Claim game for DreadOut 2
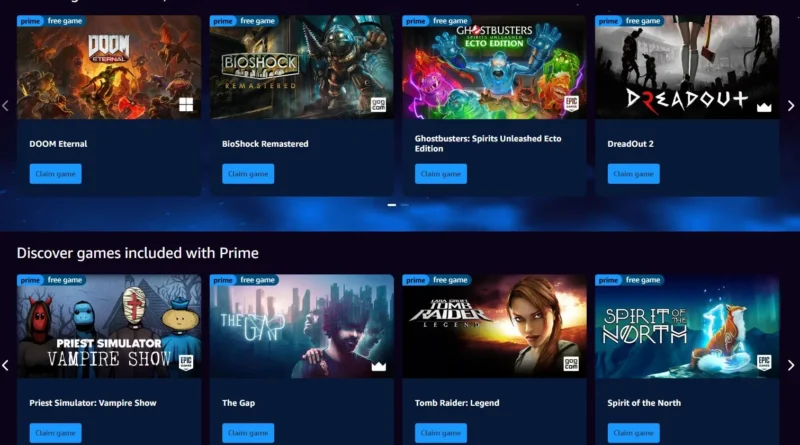This screenshot has width=800, height=445. pyautogui.click(x=634, y=174)
